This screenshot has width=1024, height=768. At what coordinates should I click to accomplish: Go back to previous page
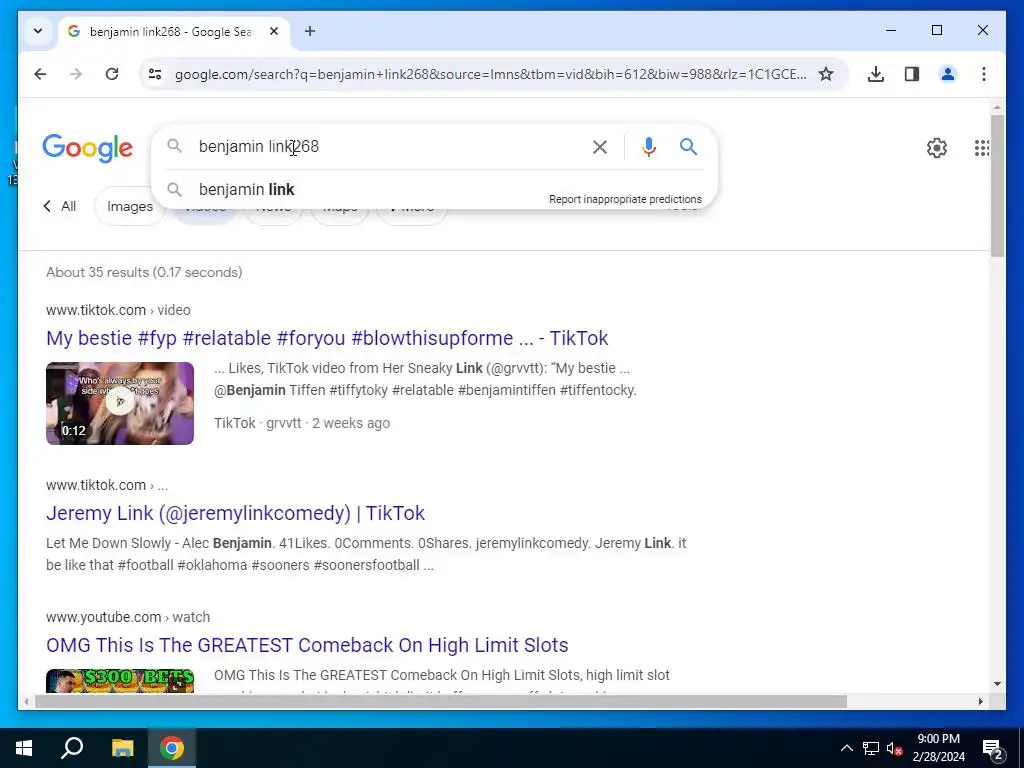pyautogui.click(x=40, y=74)
